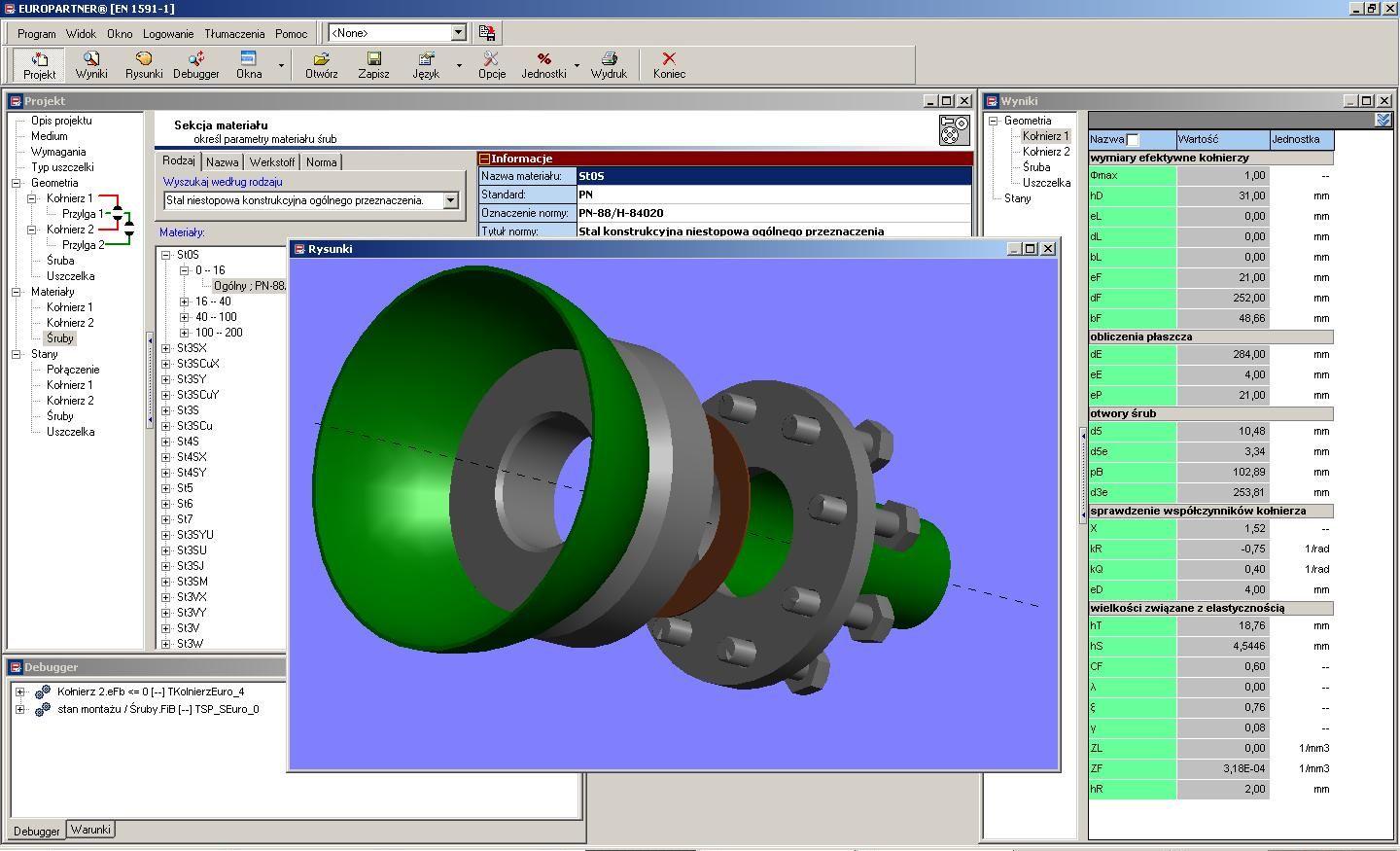Toggle the Nazwa checkbox in the results header
The height and width of the screenshot is (851, 1400).
(x=1133, y=139)
